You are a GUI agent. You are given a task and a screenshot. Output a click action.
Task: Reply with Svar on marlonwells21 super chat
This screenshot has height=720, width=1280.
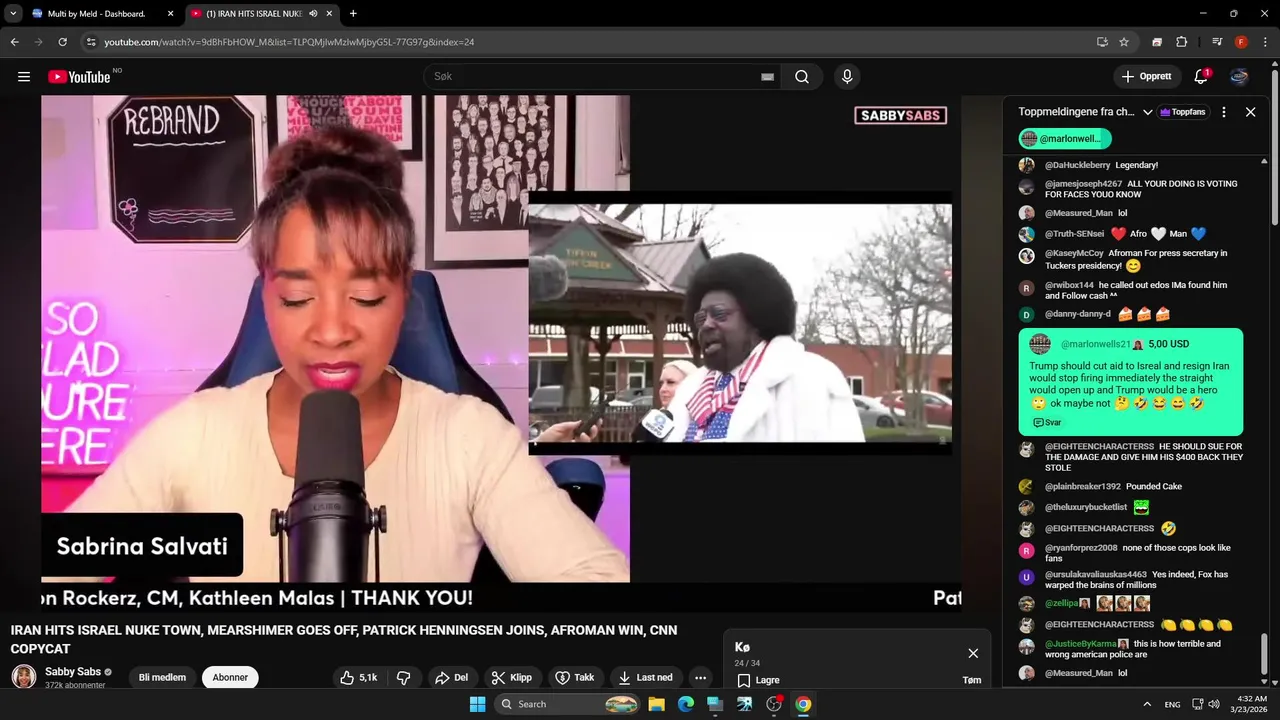pyautogui.click(x=1047, y=423)
